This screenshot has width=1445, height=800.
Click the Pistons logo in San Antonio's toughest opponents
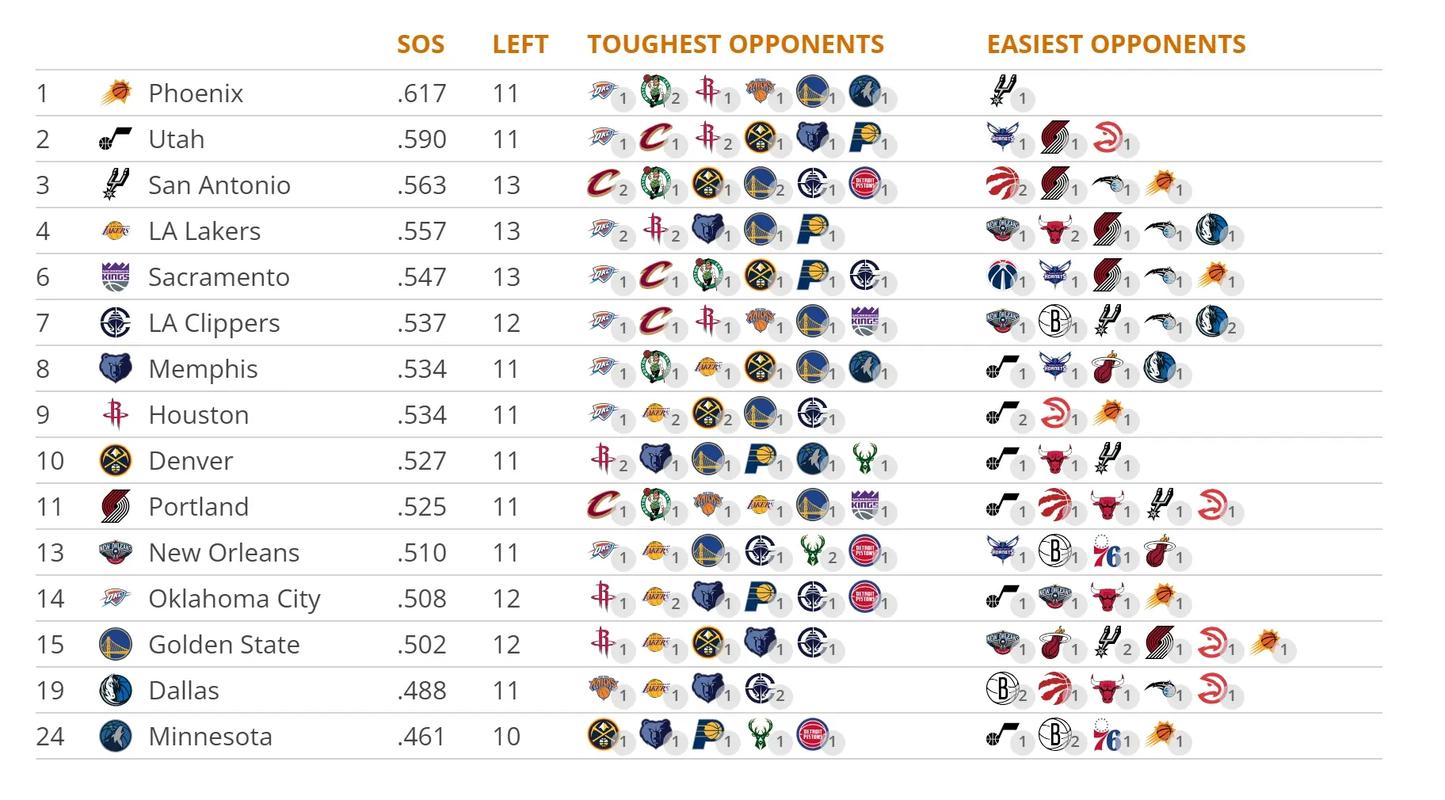click(864, 183)
